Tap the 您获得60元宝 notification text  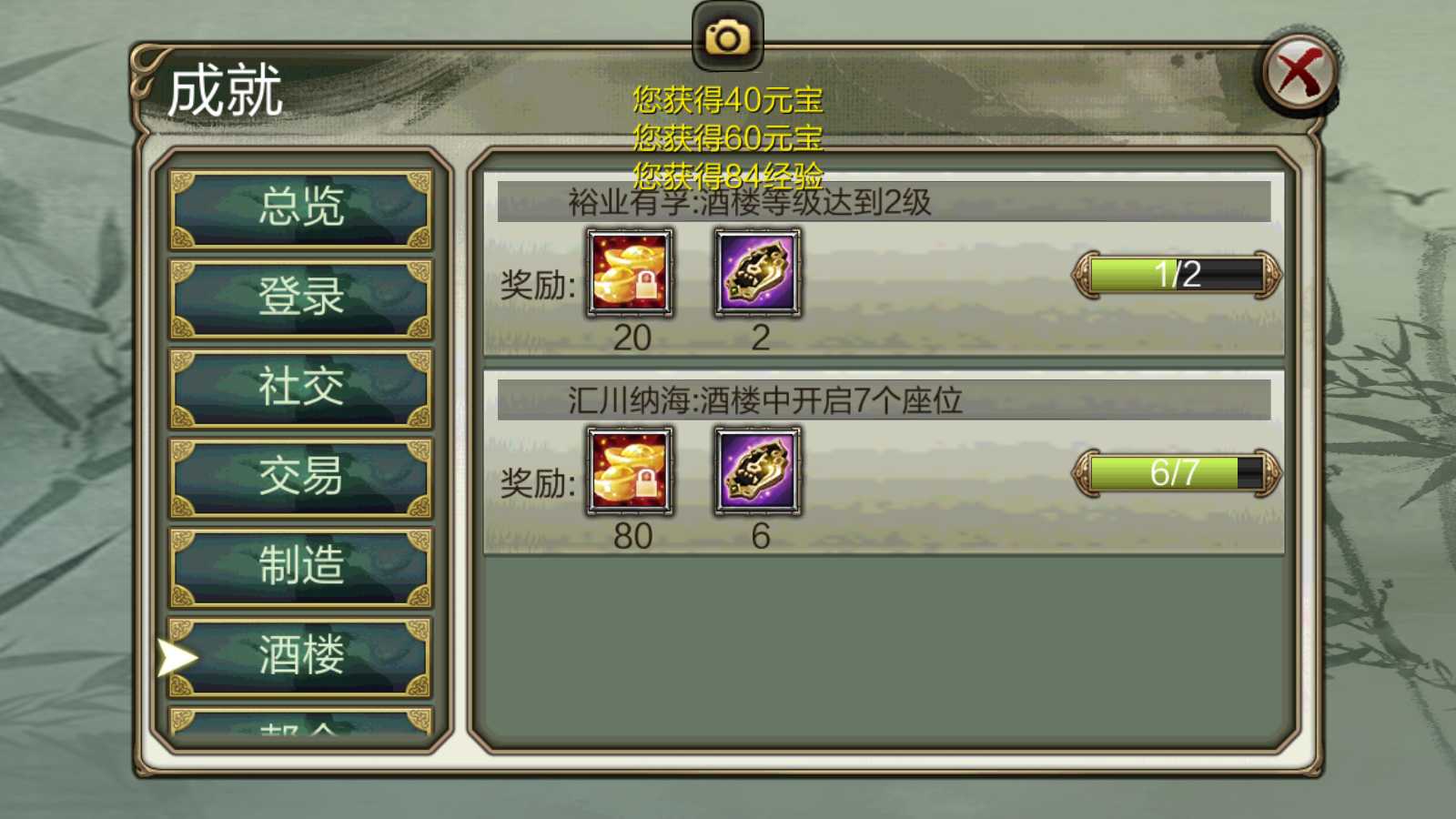727,137
